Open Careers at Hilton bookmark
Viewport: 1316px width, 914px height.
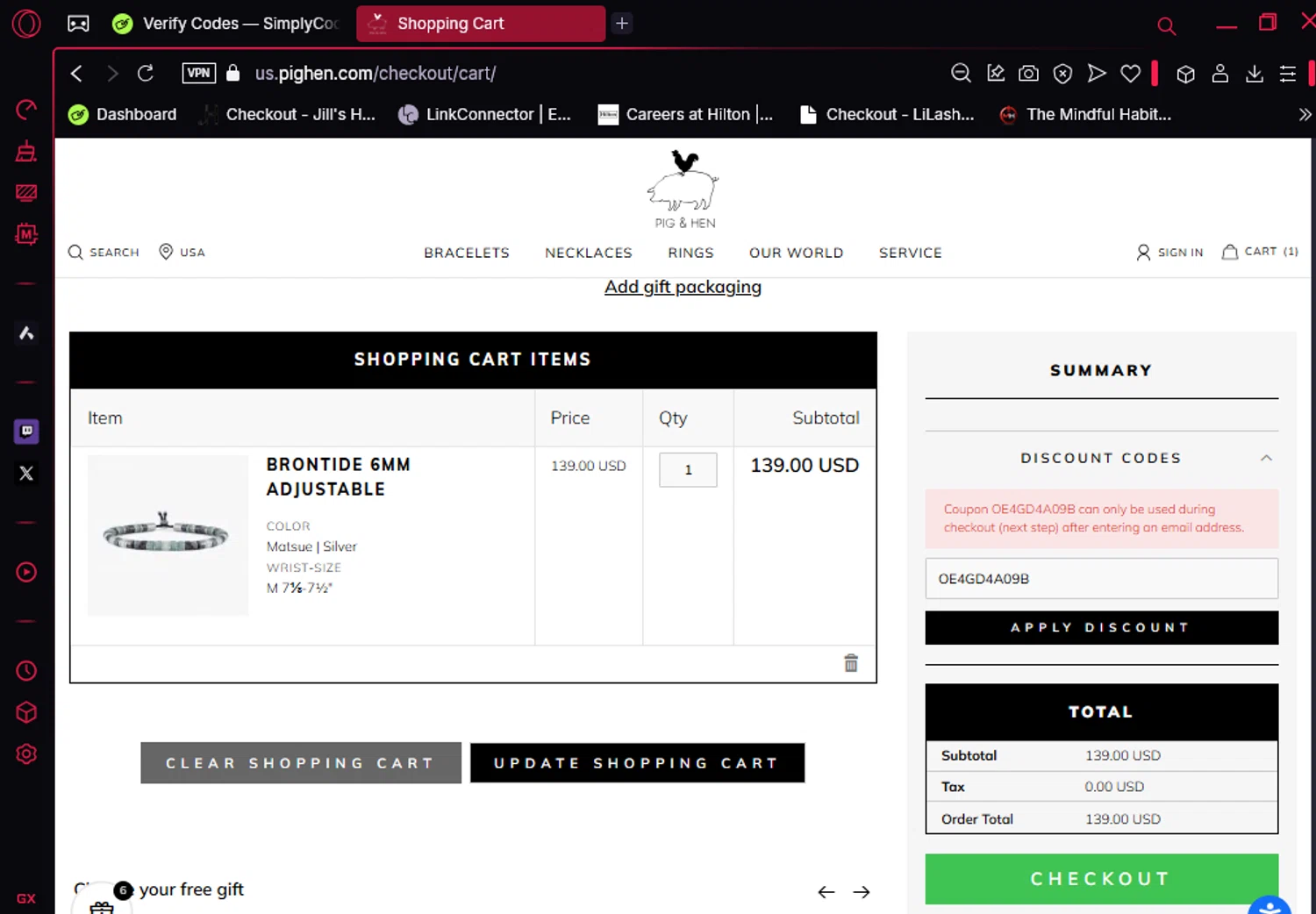point(686,114)
